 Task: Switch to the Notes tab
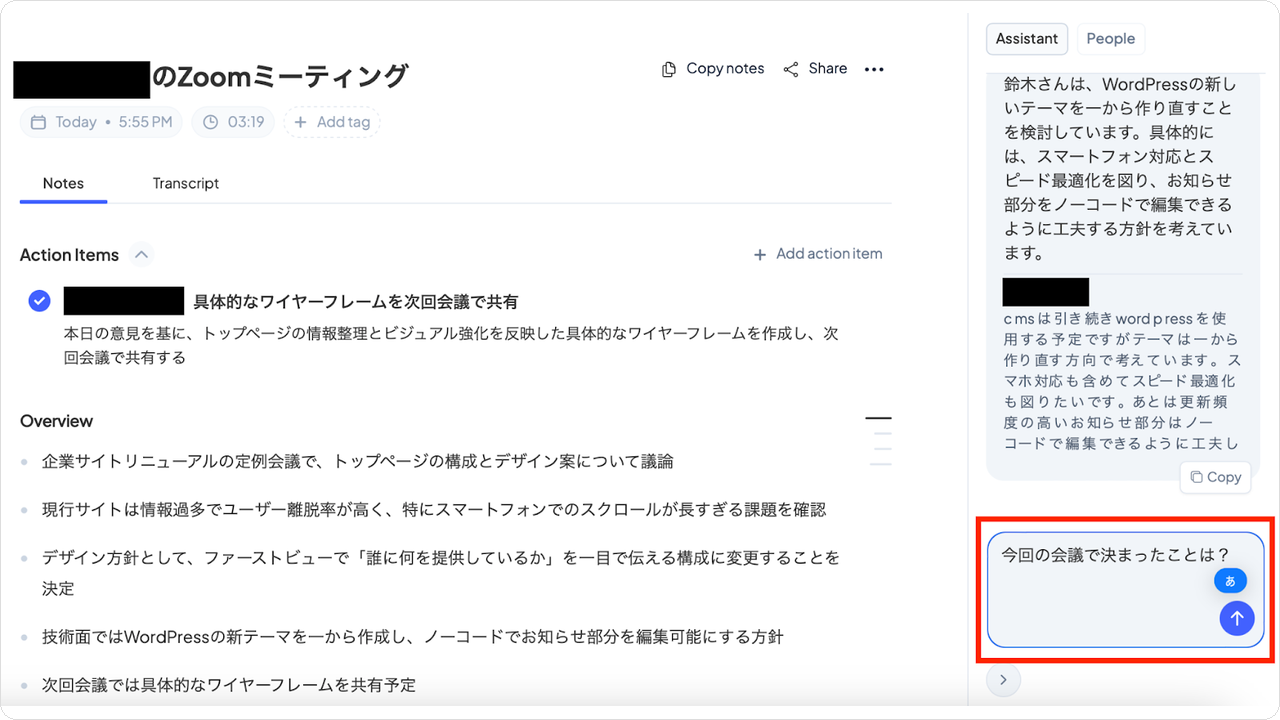click(x=63, y=183)
